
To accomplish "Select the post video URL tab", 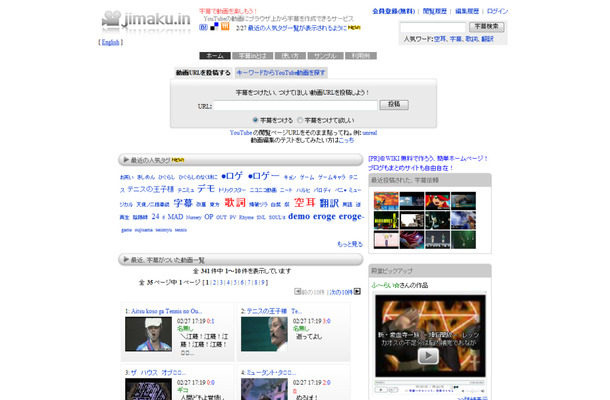I will (203, 73).
